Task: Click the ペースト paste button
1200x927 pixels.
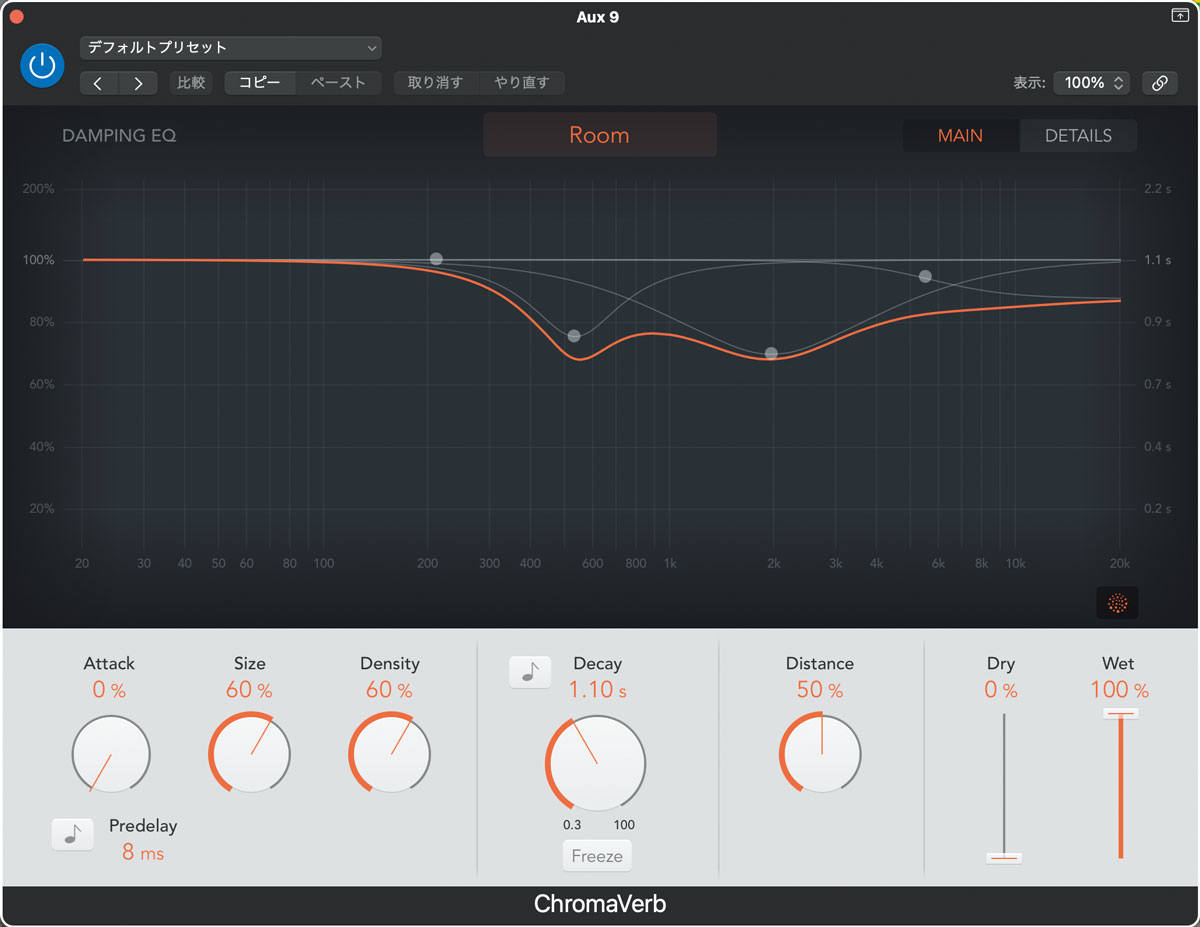Action: (x=338, y=83)
